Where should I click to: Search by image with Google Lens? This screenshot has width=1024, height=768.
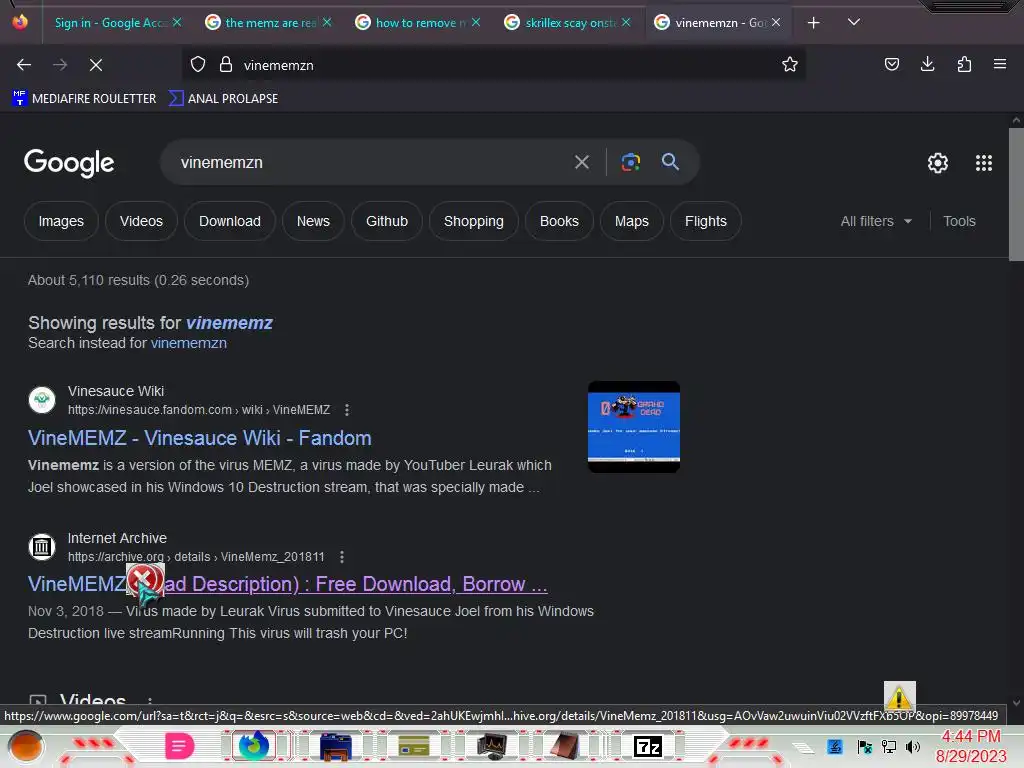point(630,162)
